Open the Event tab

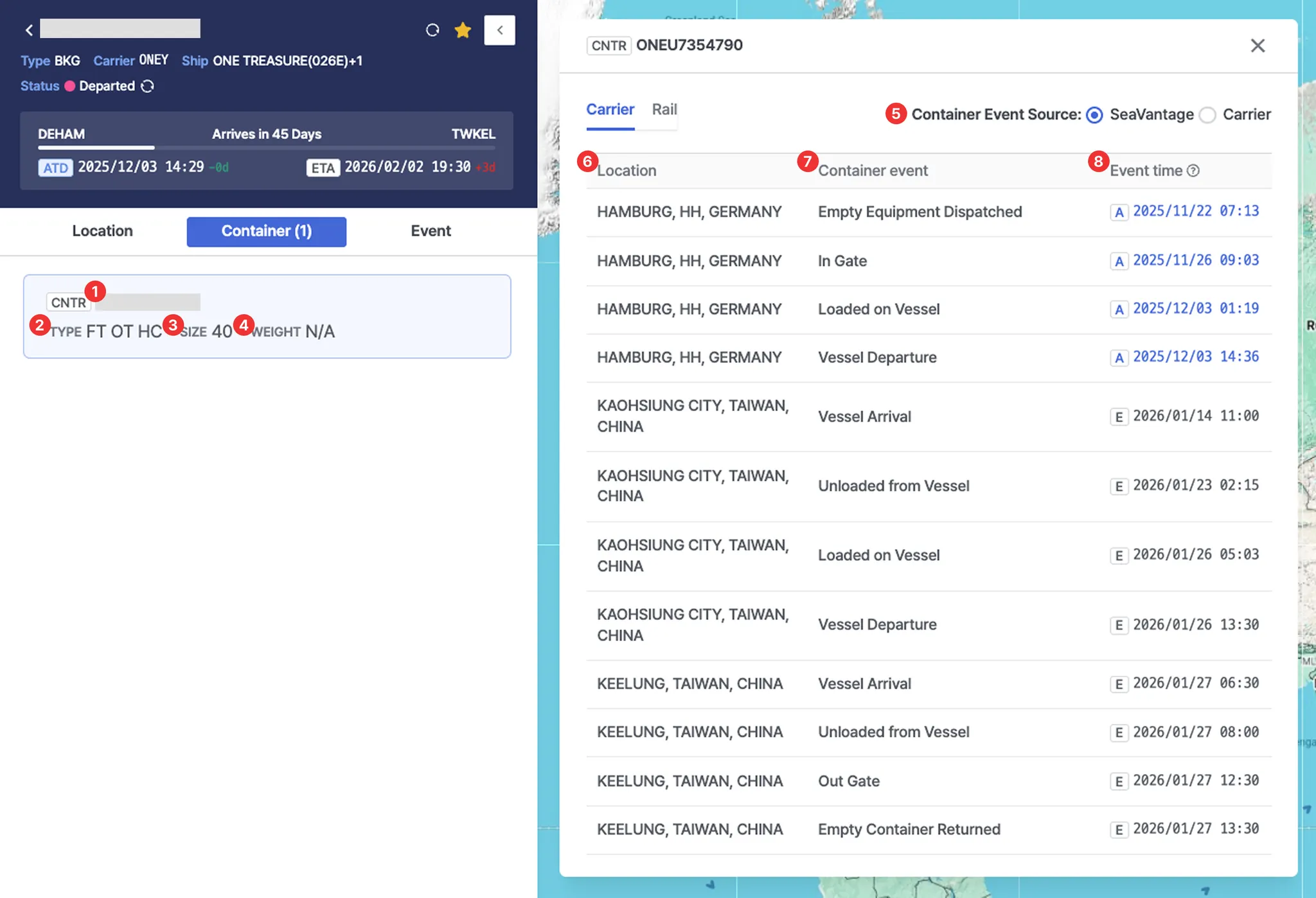pyautogui.click(x=431, y=231)
